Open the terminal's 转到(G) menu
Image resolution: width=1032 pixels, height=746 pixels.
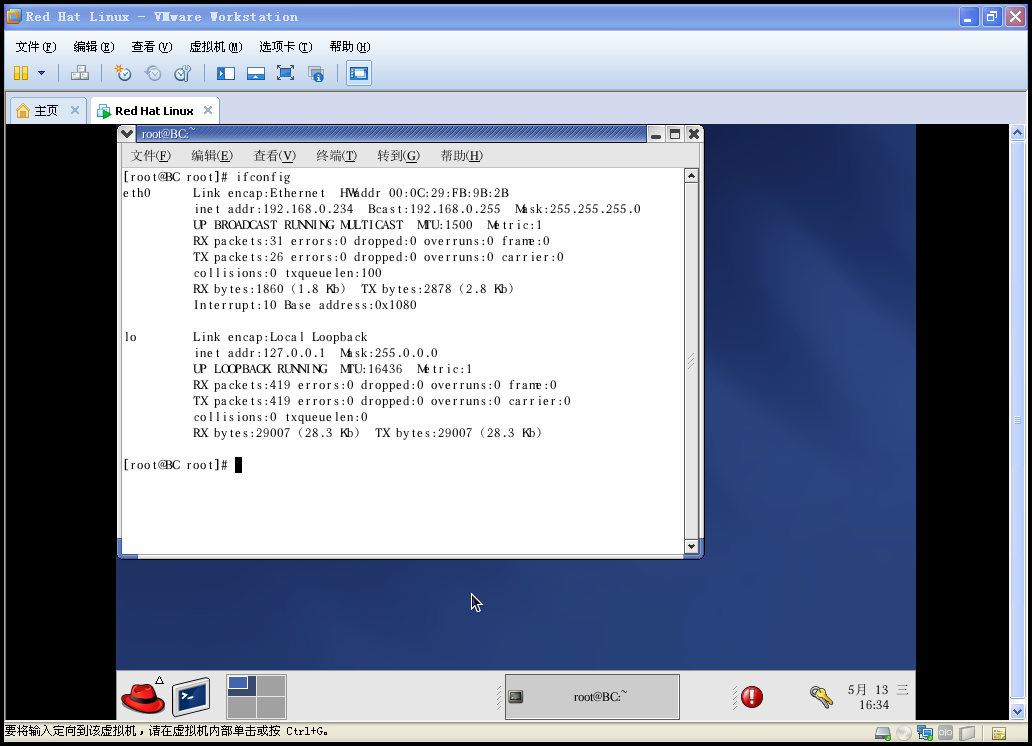pyautogui.click(x=398, y=155)
